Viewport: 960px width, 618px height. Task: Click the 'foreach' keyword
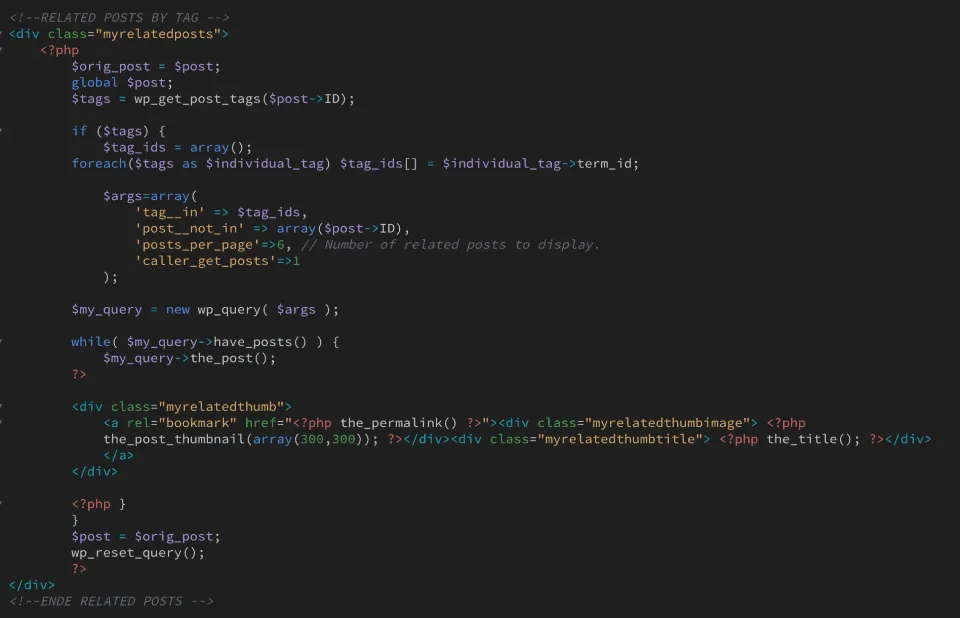point(98,164)
